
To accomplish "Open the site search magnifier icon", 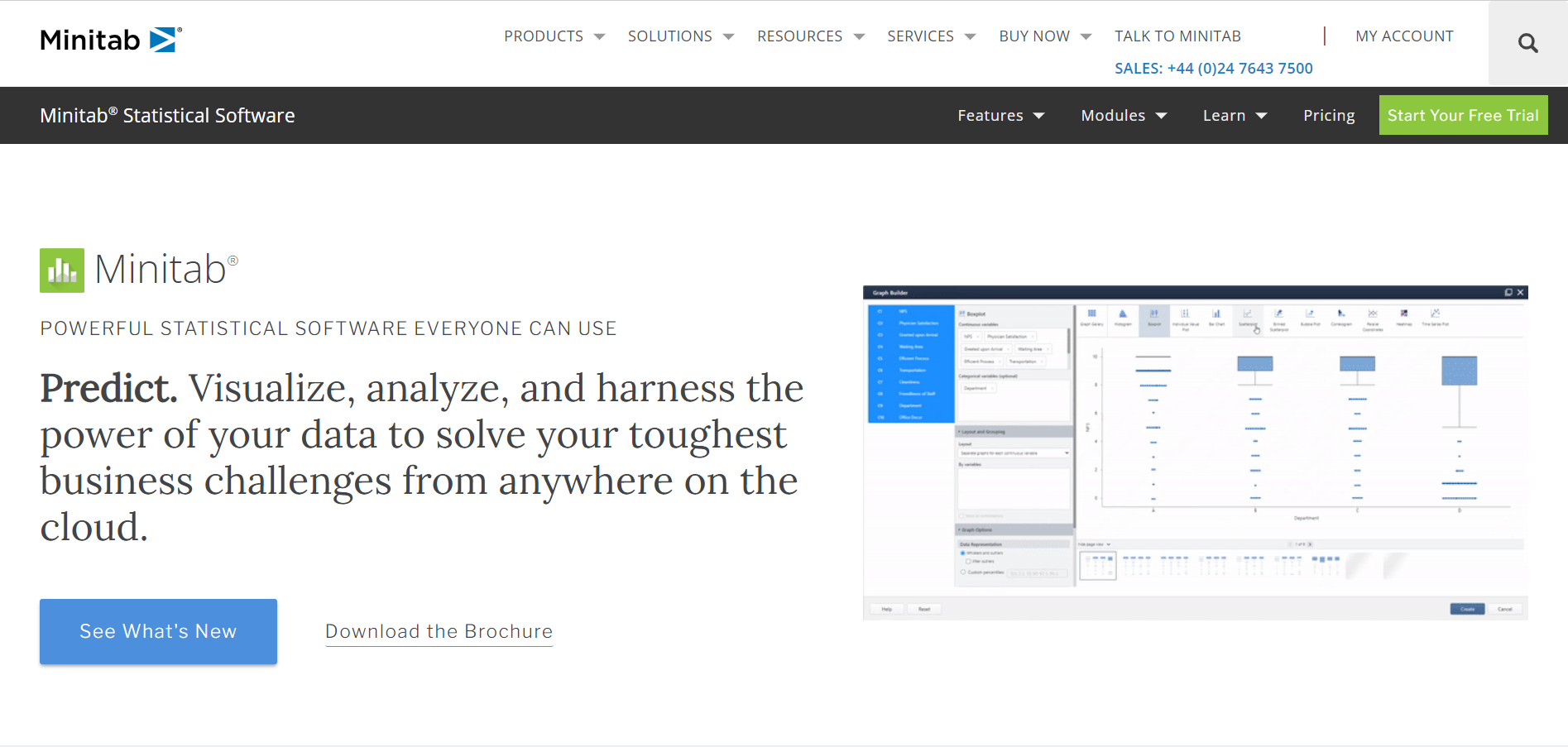I will (1527, 42).
